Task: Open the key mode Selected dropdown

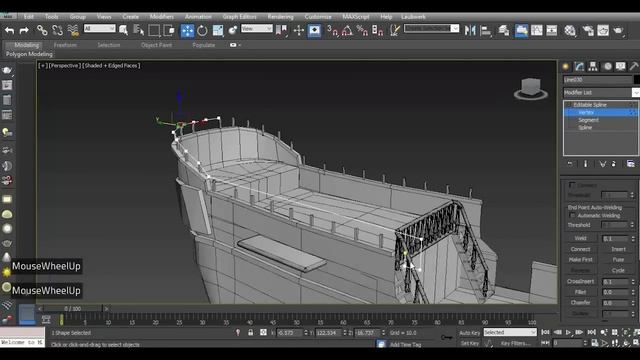Action: pos(510,333)
